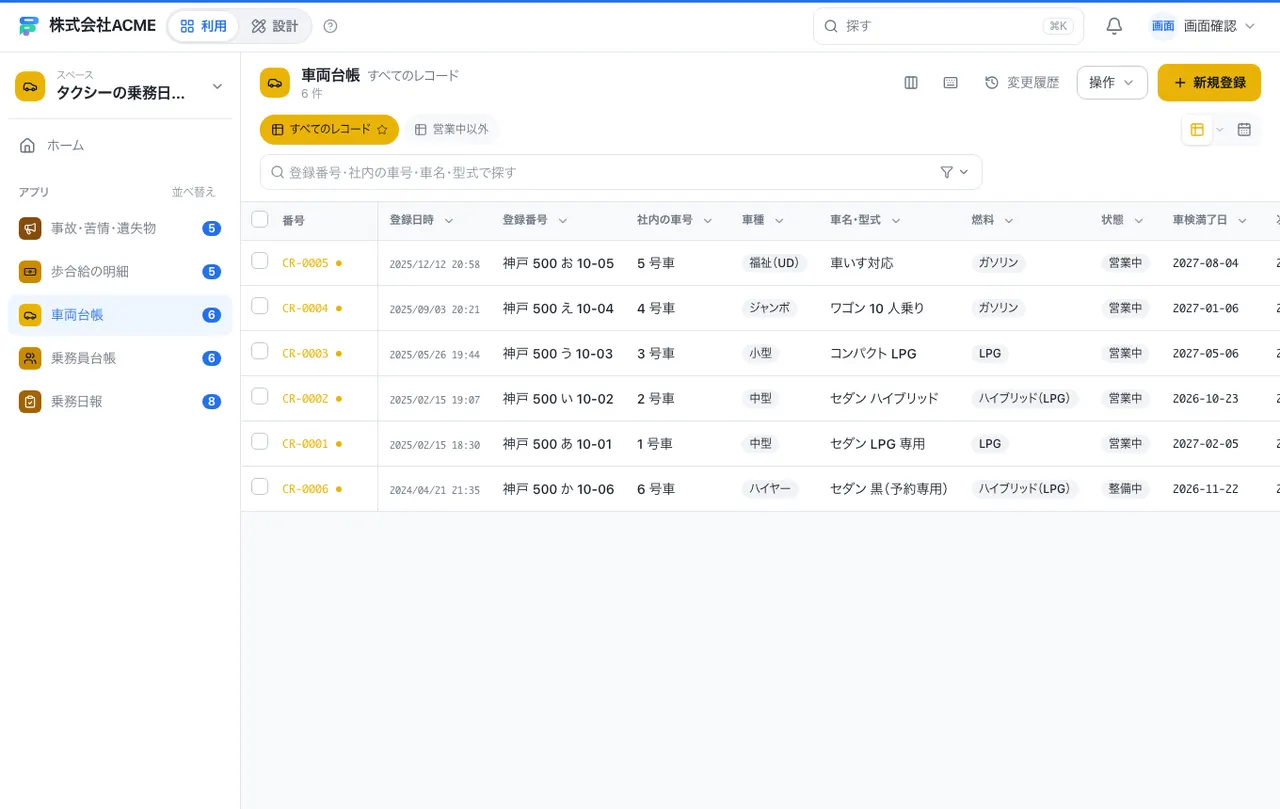Open the 操作 dropdown

point(1112,83)
